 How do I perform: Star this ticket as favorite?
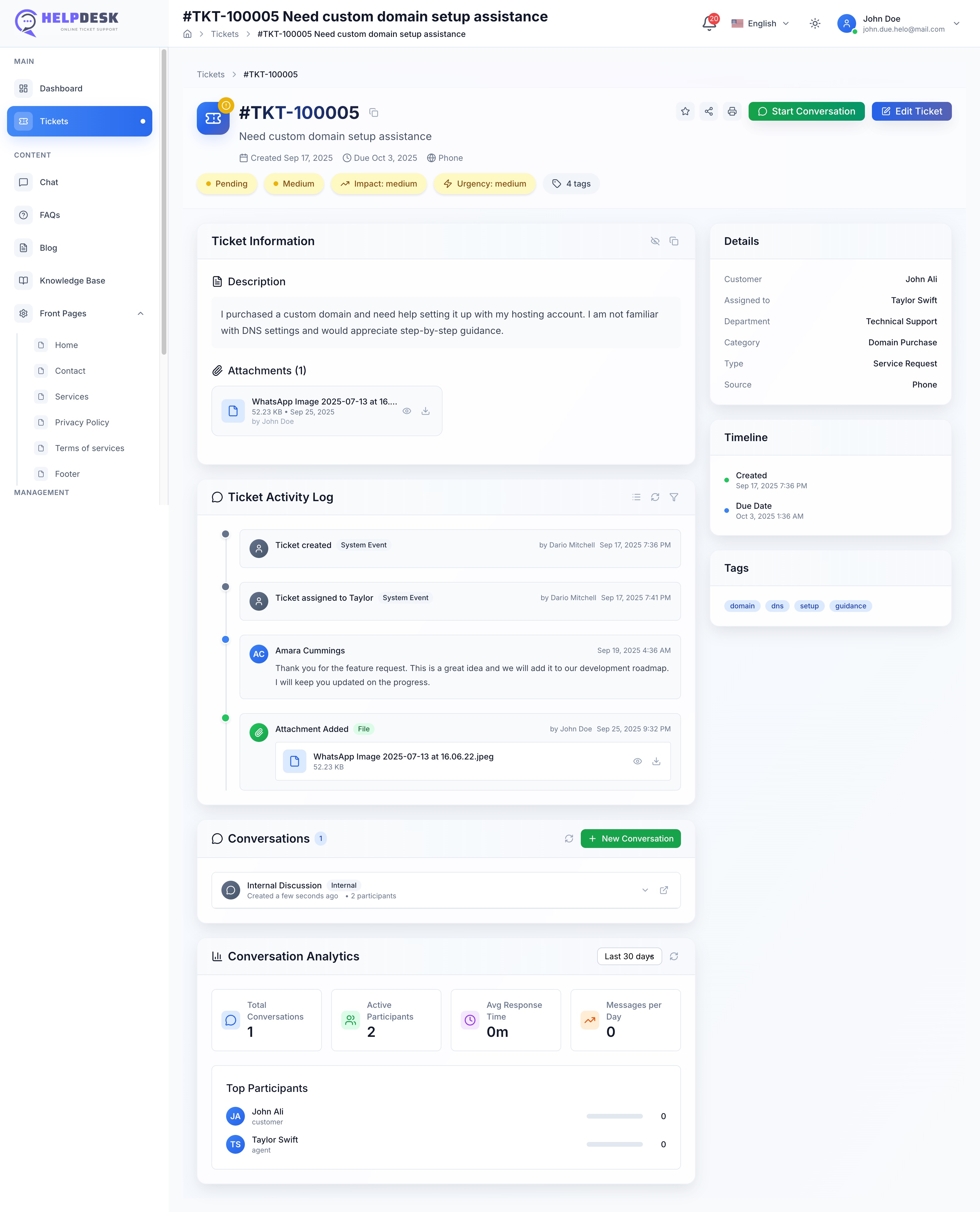(x=685, y=111)
